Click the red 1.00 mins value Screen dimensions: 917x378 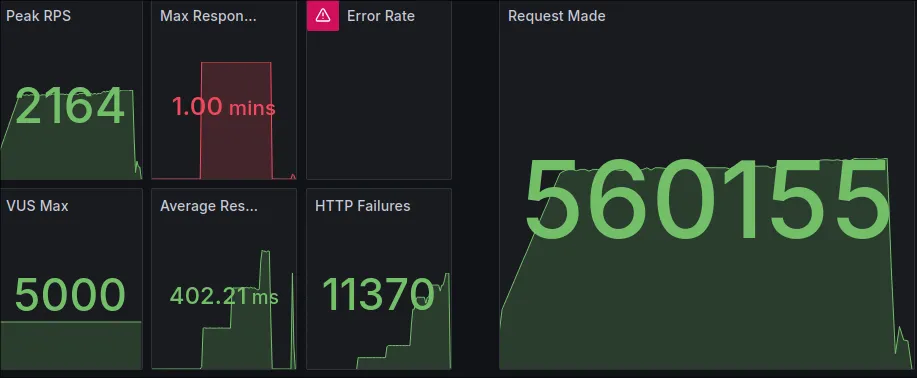pos(223,107)
